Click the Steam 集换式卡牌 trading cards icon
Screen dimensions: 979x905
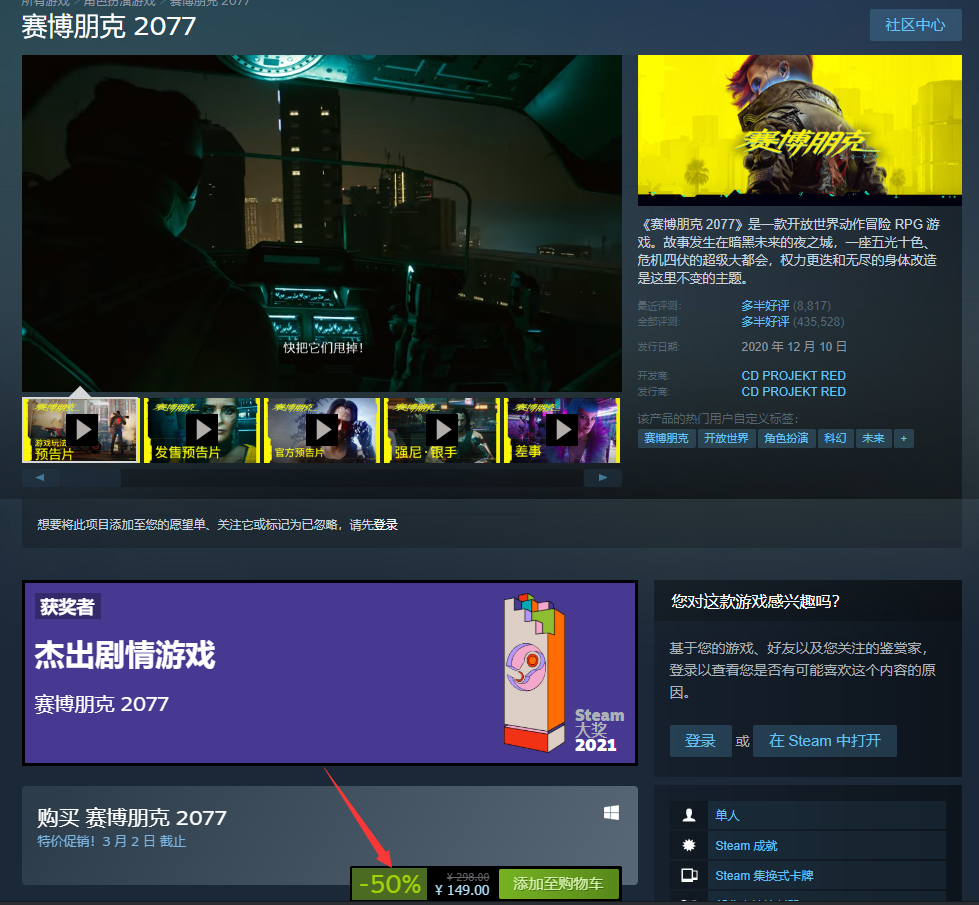coord(688,875)
